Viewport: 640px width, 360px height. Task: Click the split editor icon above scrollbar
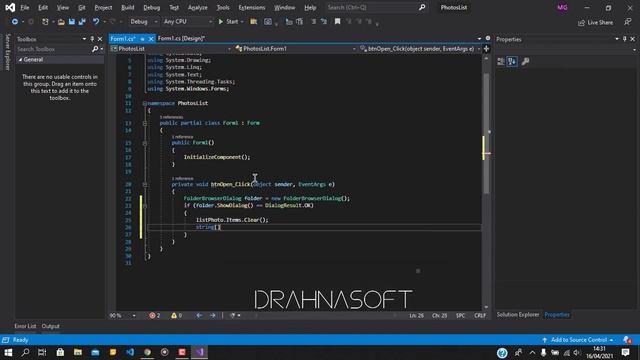pos(486,49)
